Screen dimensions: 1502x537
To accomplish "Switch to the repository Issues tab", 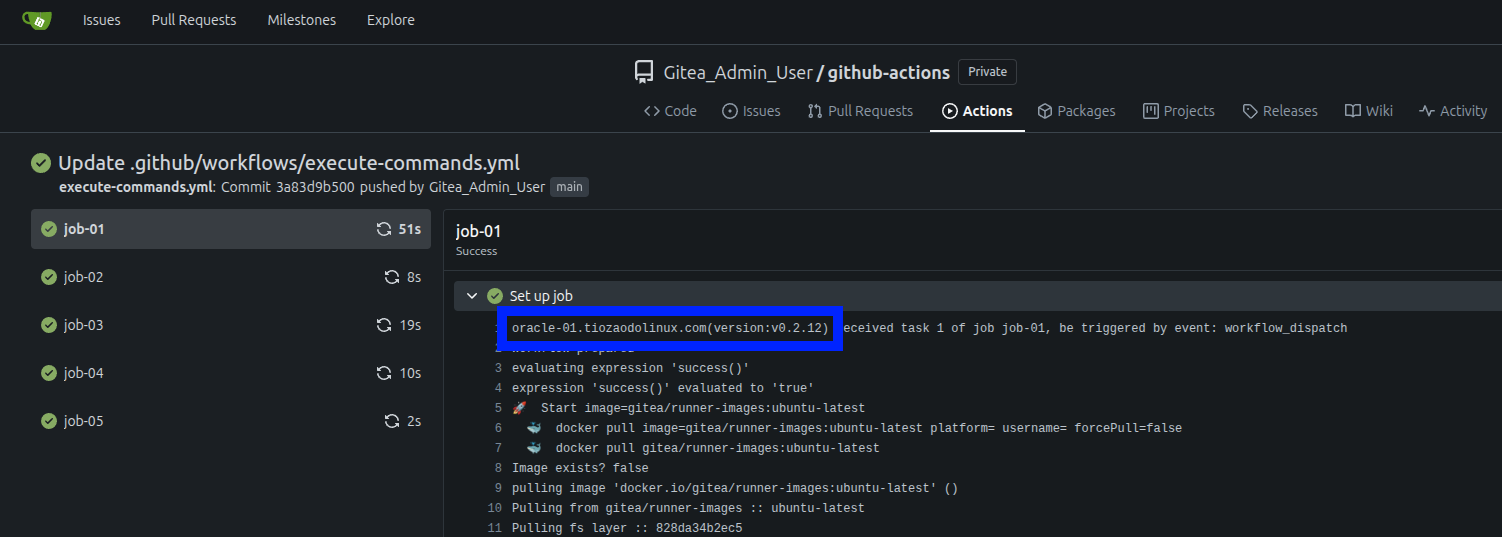I will pos(751,111).
